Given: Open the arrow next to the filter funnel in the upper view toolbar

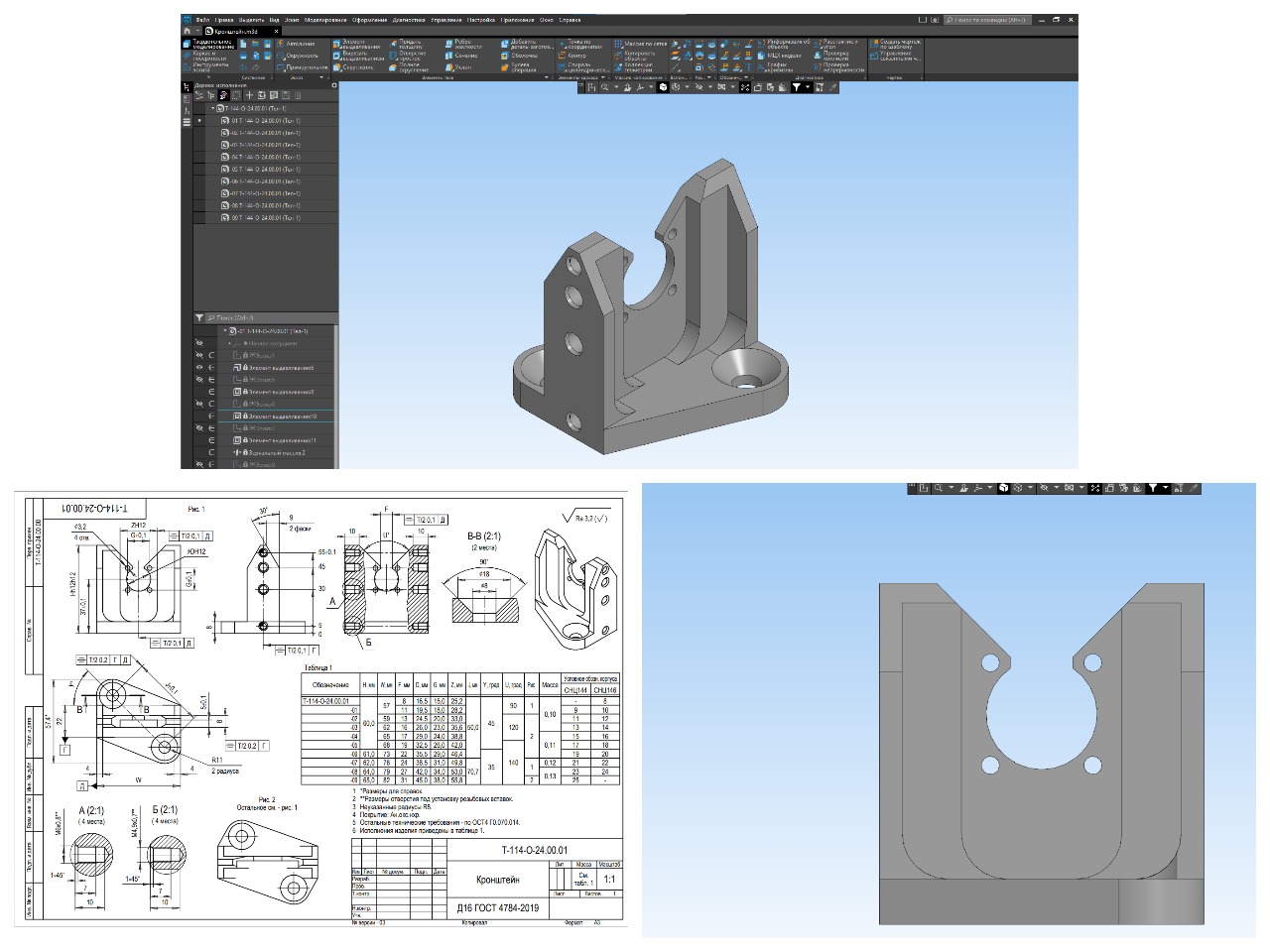Looking at the screenshot, I should pos(808,87).
